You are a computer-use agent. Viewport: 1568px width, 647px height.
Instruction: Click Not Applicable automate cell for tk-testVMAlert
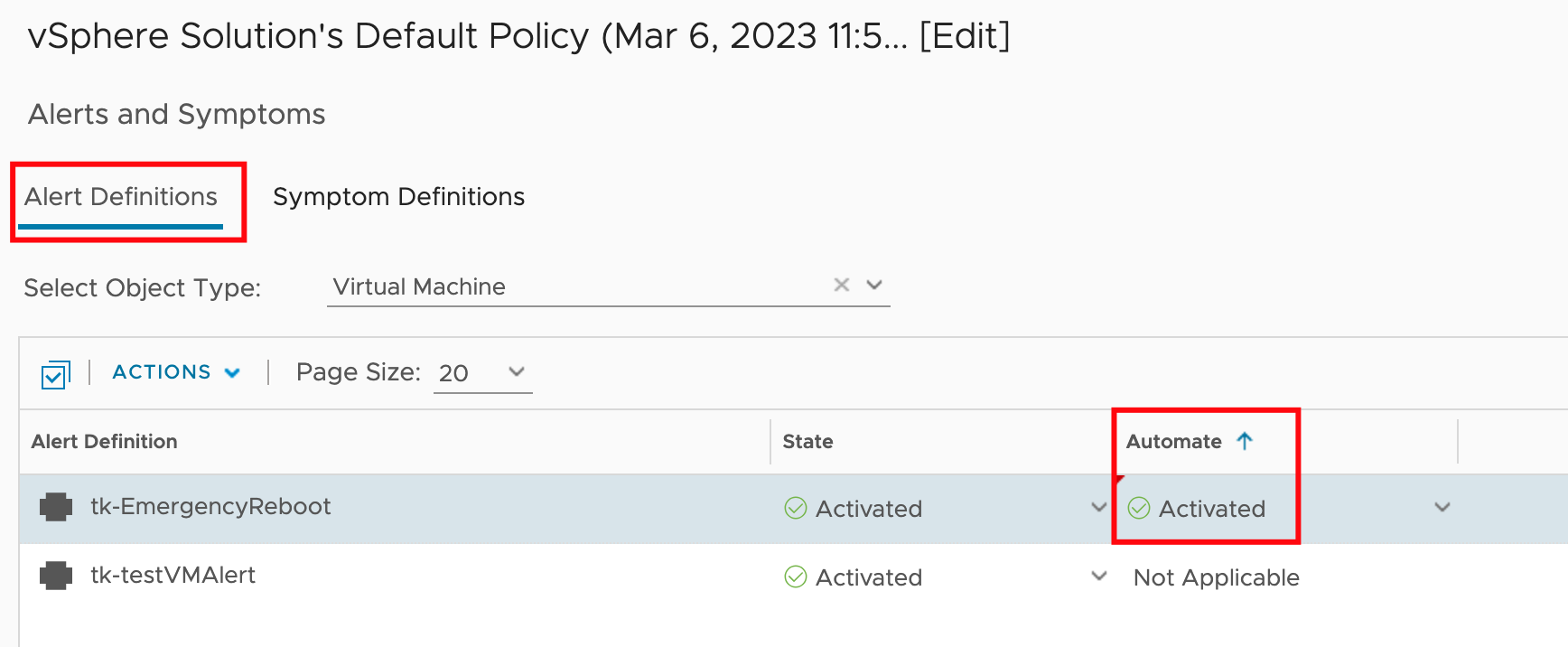click(1216, 577)
